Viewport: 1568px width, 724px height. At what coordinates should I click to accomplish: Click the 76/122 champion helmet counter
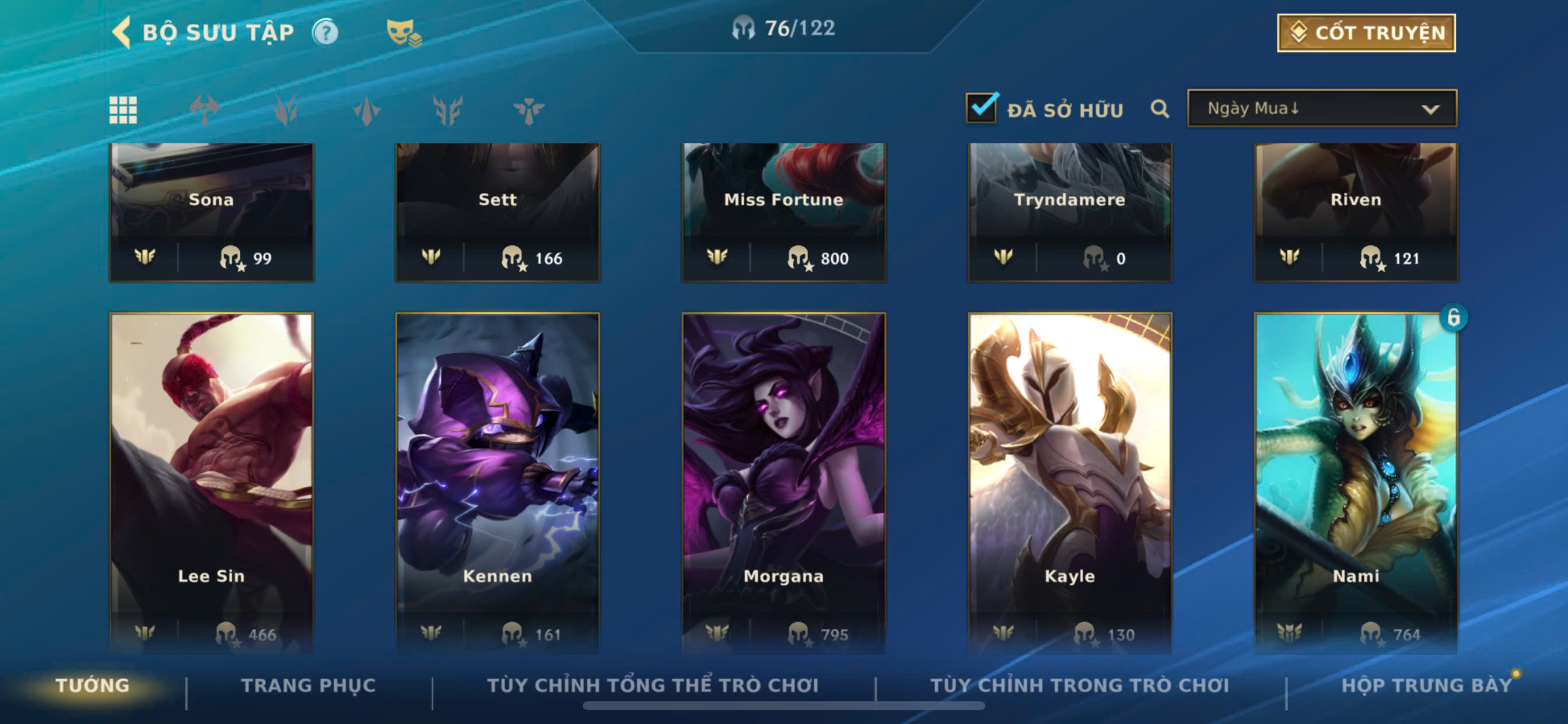coord(783,28)
